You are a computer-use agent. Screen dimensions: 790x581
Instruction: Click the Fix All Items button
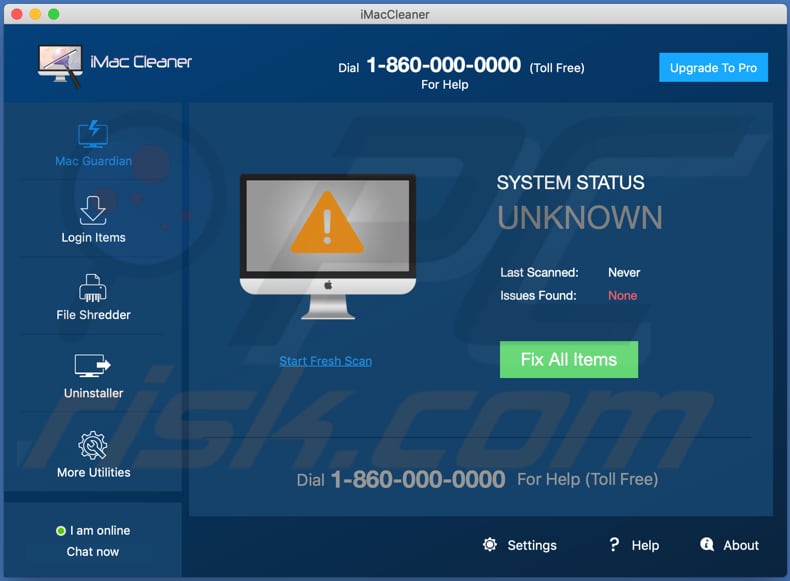pyautogui.click(x=569, y=360)
